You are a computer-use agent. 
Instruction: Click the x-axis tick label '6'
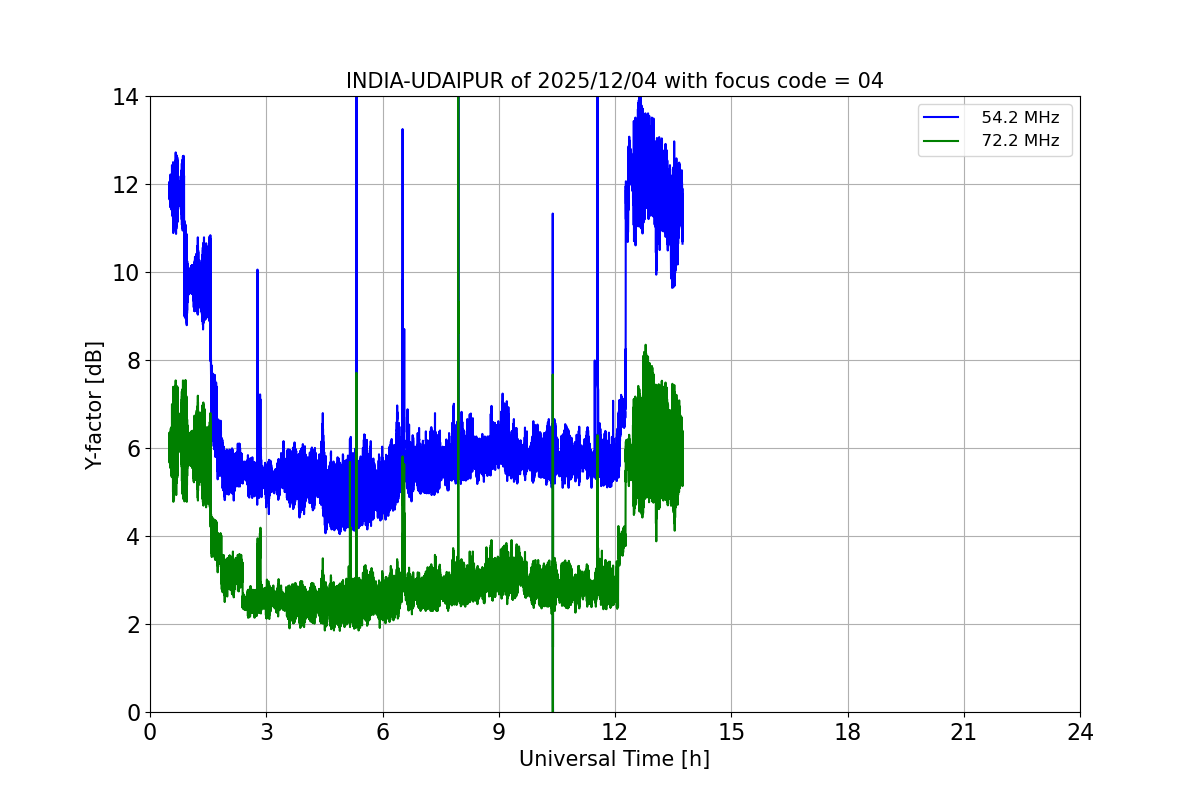[x=382, y=732]
